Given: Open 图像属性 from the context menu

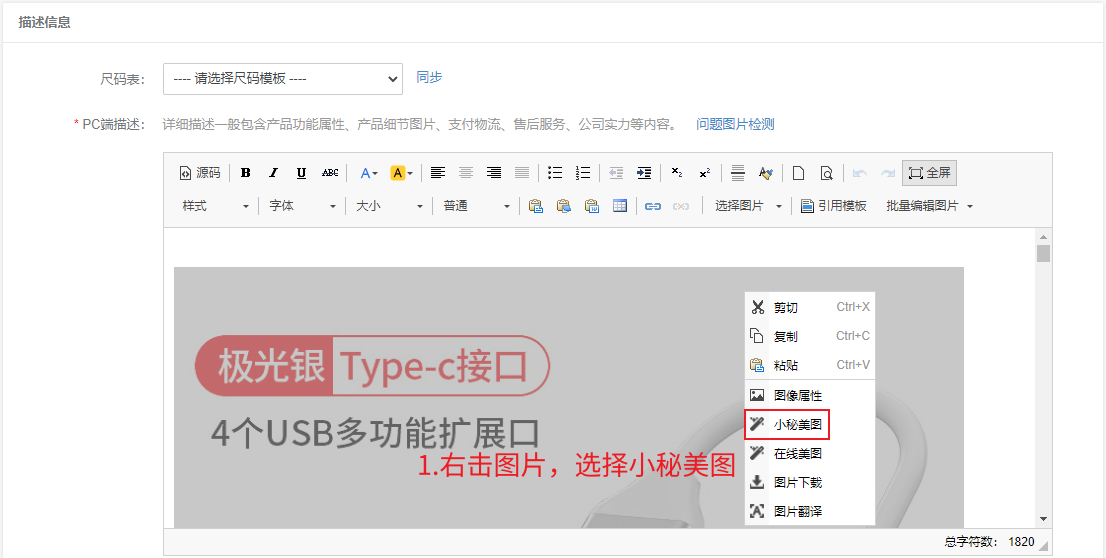Looking at the screenshot, I should click(x=810, y=396).
